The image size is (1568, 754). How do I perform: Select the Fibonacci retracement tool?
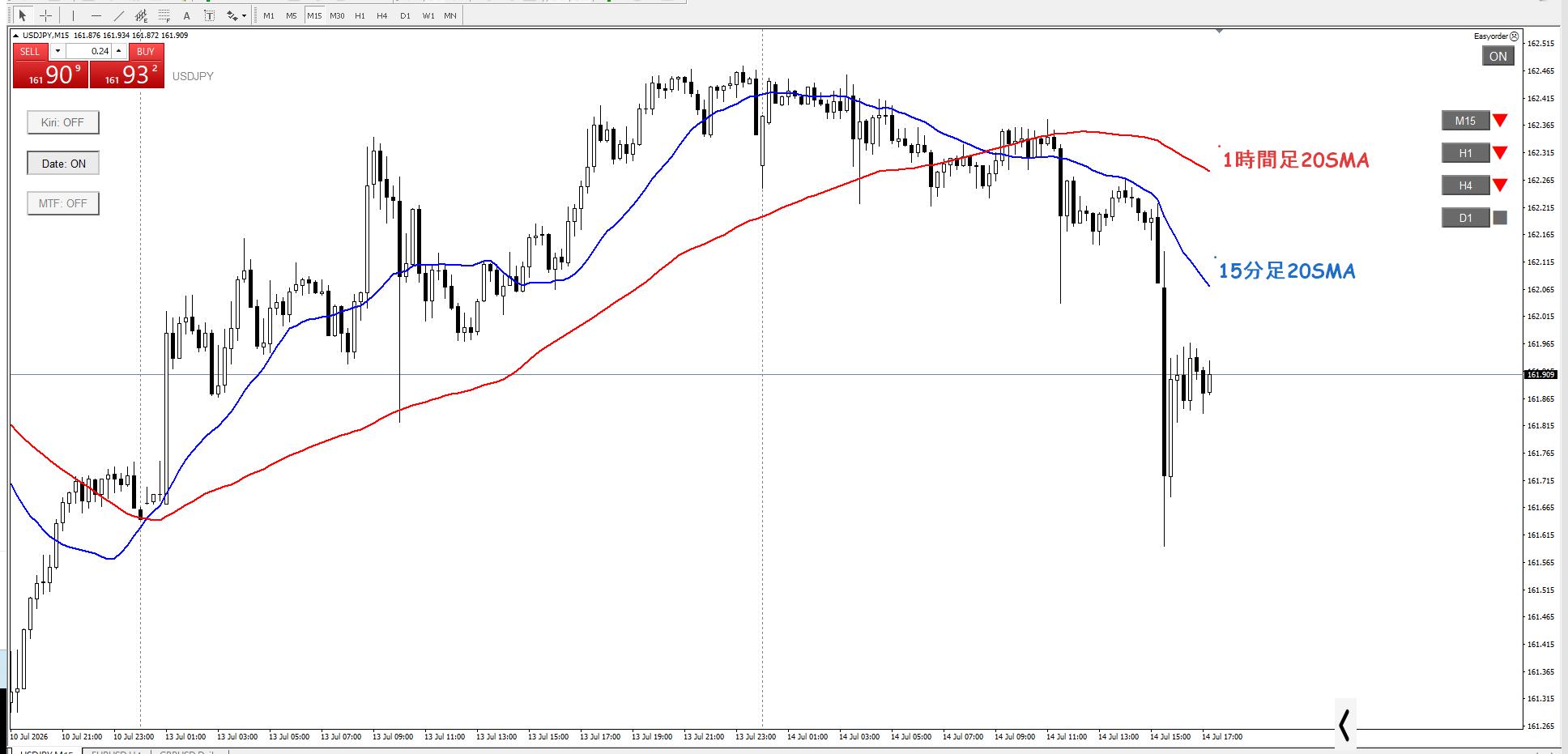click(x=164, y=15)
